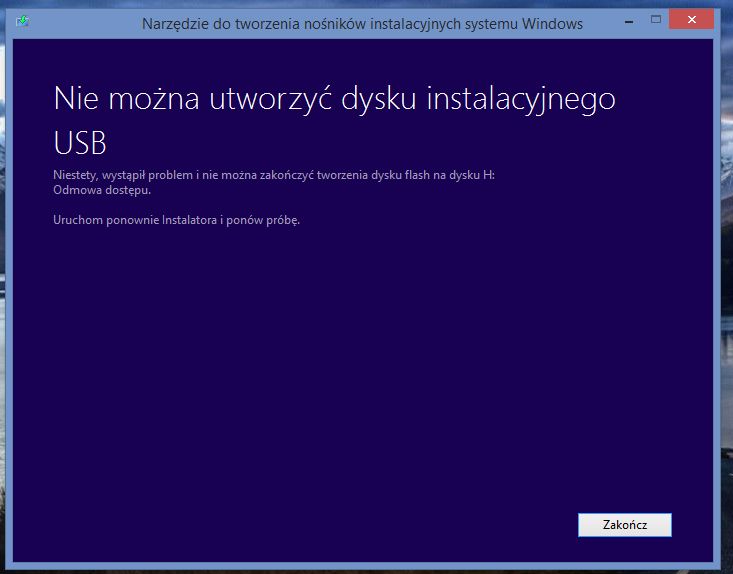Image resolution: width=733 pixels, height=574 pixels.
Task: Click the Zakończ button
Action: tap(625, 525)
